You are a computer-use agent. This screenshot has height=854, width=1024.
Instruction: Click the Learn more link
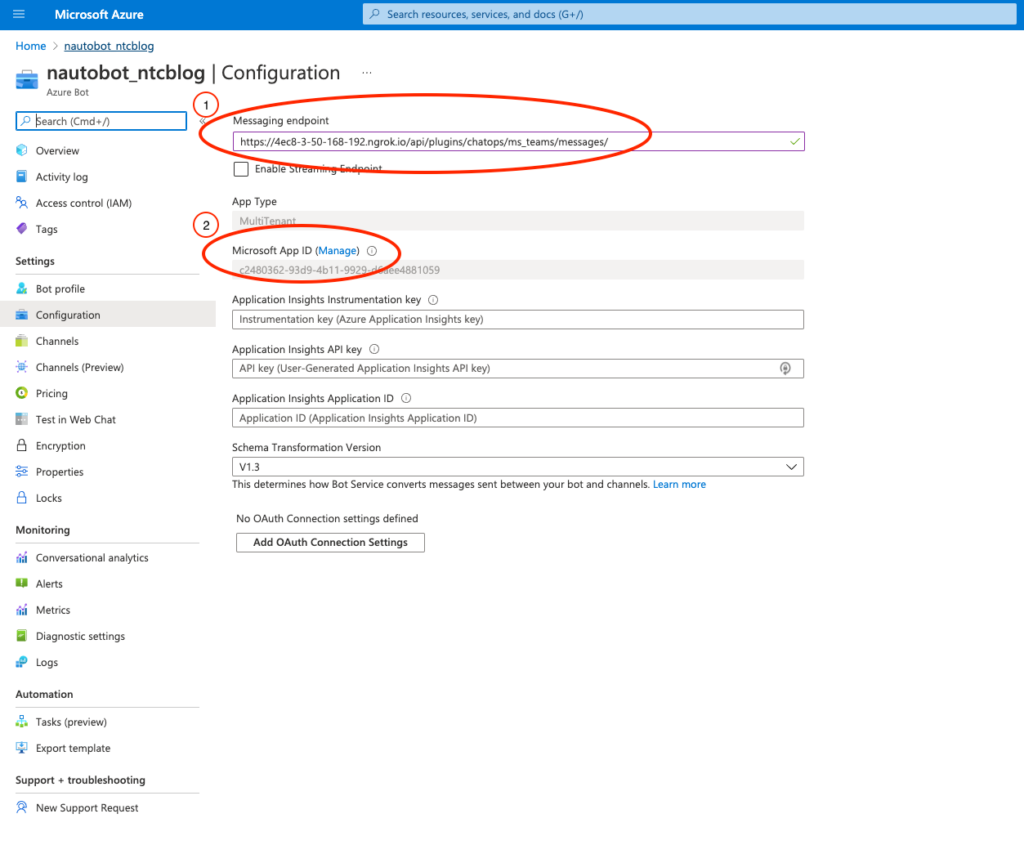pos(679,484)
